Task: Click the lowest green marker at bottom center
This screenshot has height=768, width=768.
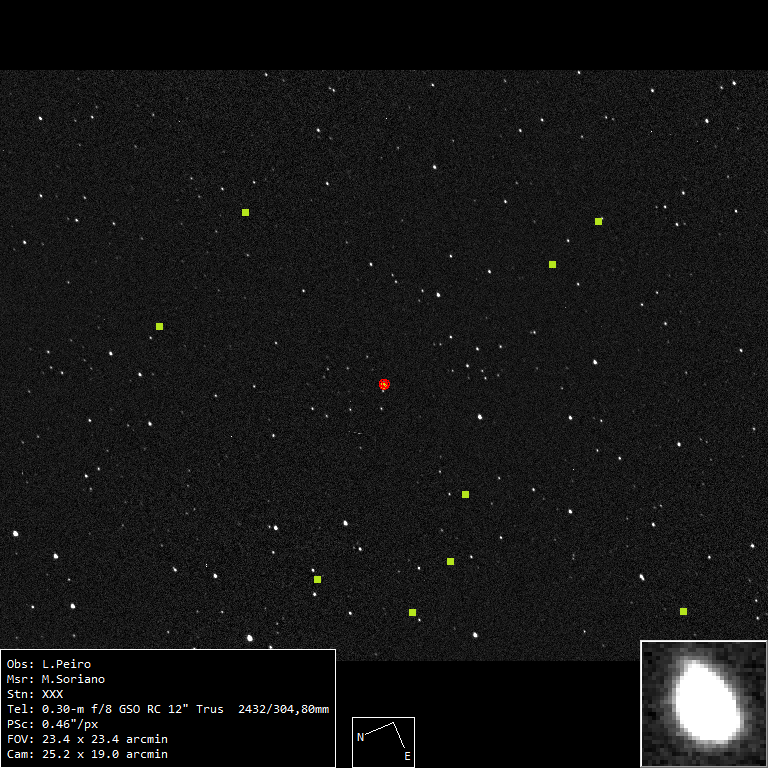Action: [x=412, y=612]
